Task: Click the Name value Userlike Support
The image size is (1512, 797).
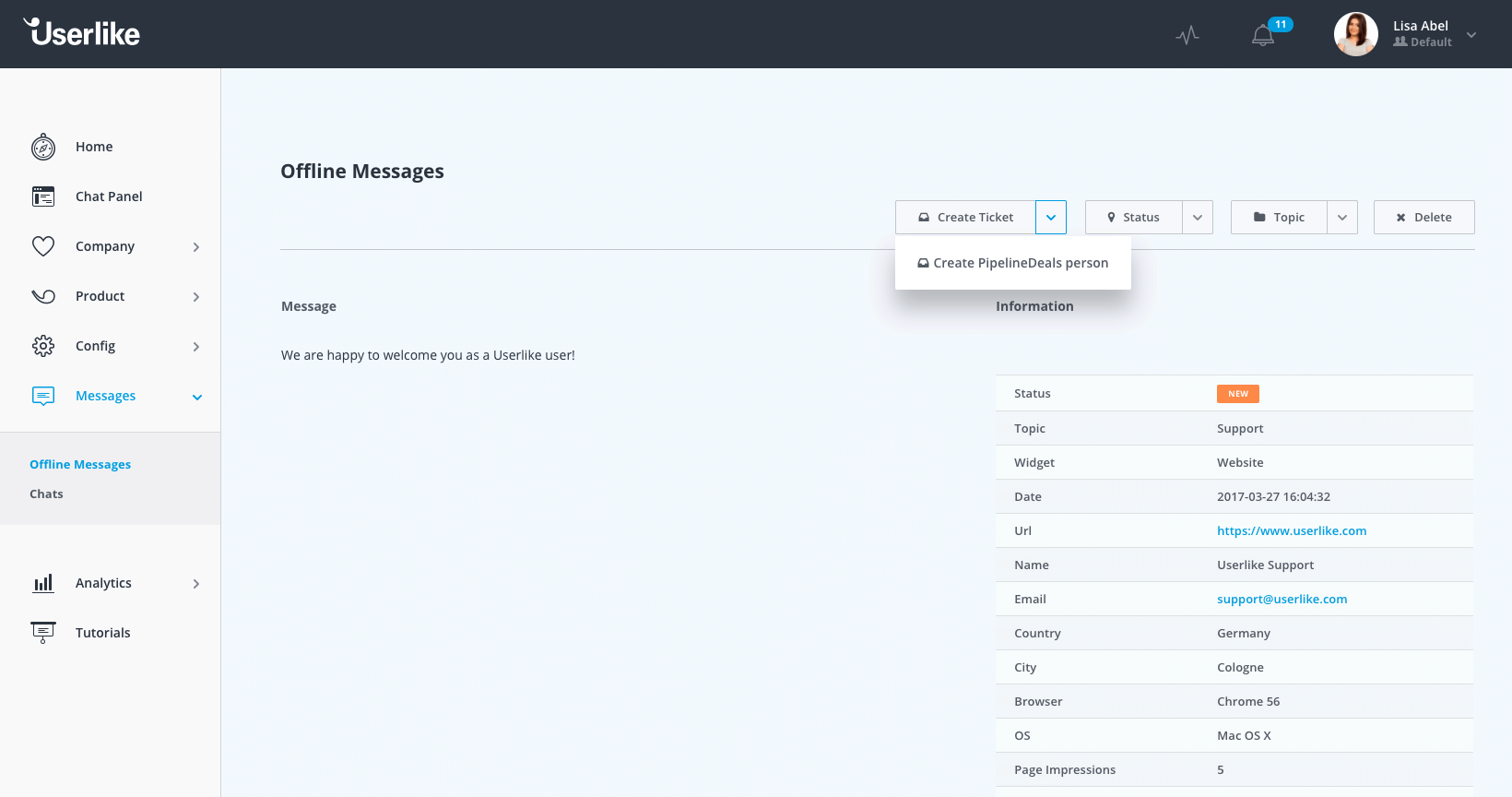Action: click(x=1265, y=565)
